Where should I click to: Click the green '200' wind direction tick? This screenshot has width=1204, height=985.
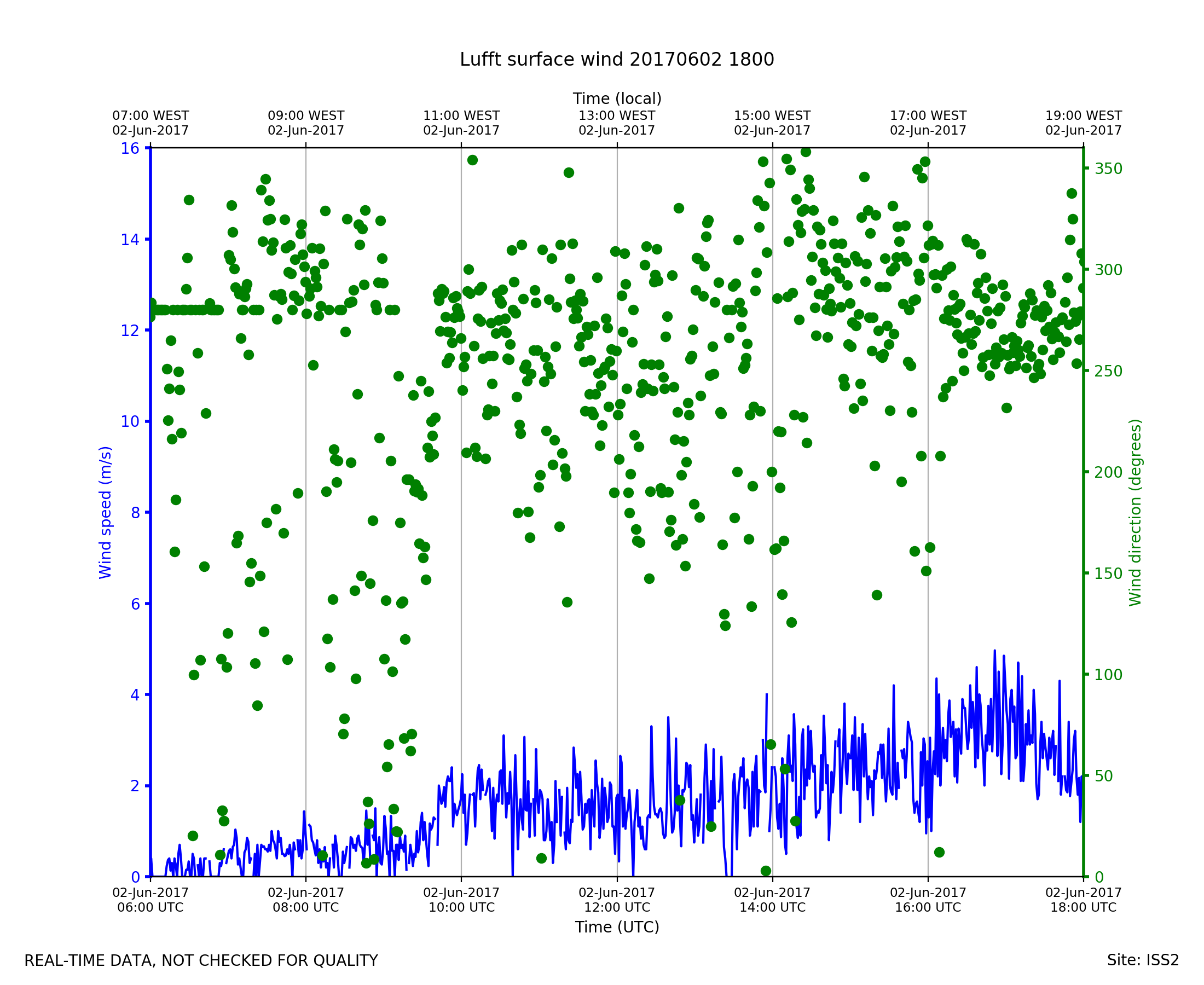1108,473
